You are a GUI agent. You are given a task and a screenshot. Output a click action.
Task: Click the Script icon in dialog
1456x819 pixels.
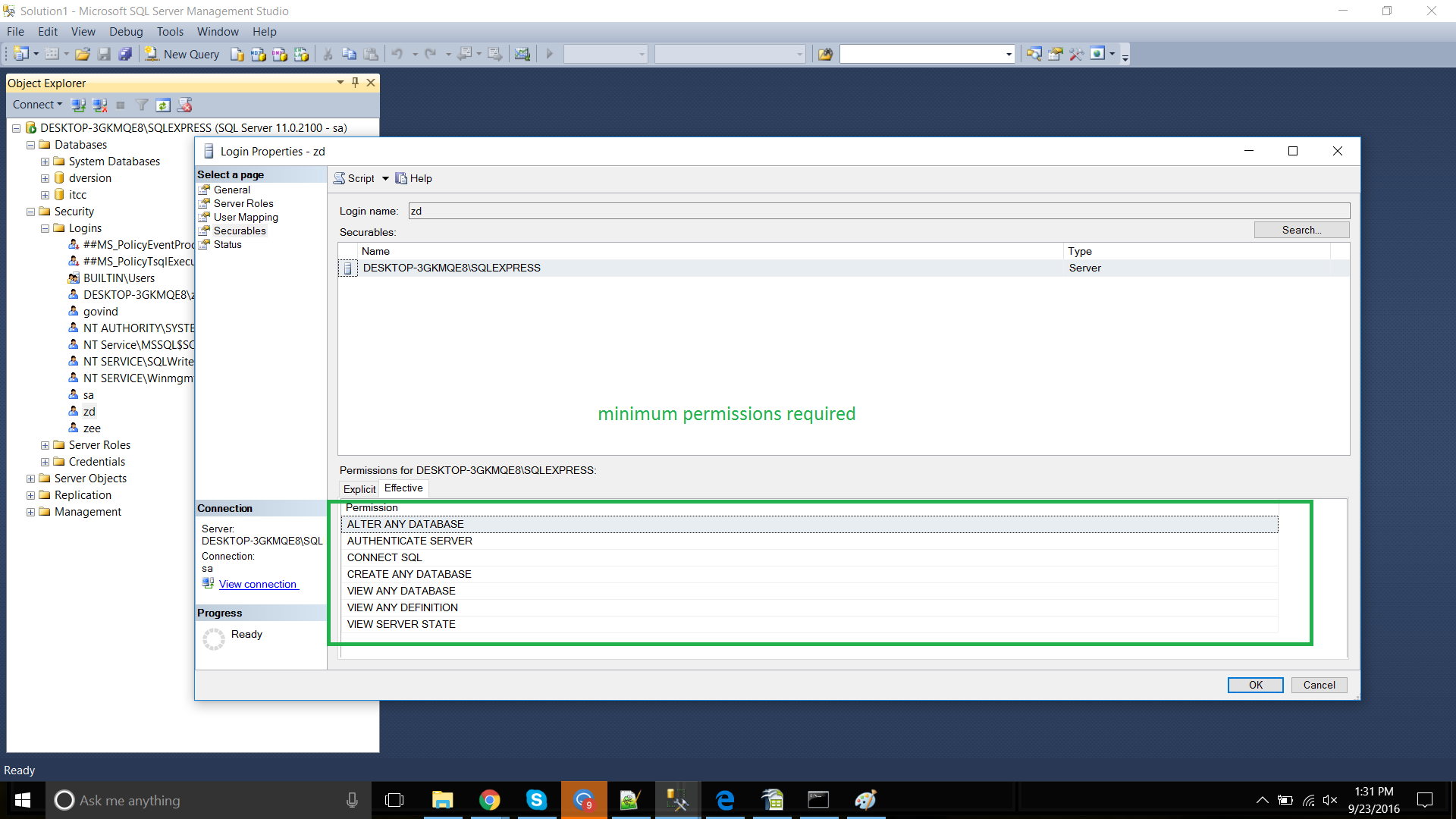coord(340,178)
